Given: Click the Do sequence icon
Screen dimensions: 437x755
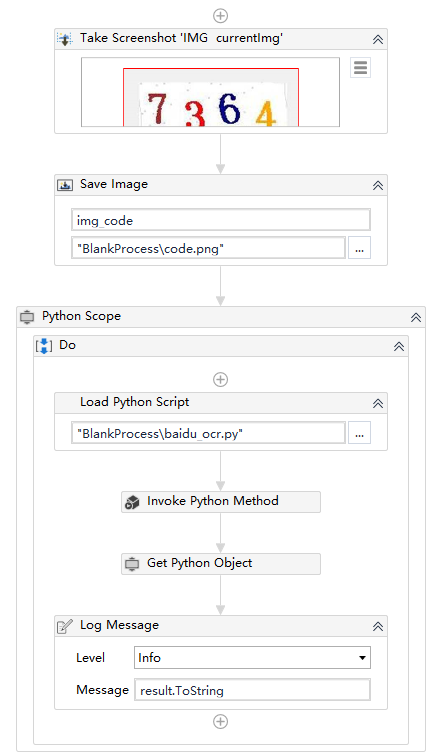Looking at the screenshot, I should [44, 346].
